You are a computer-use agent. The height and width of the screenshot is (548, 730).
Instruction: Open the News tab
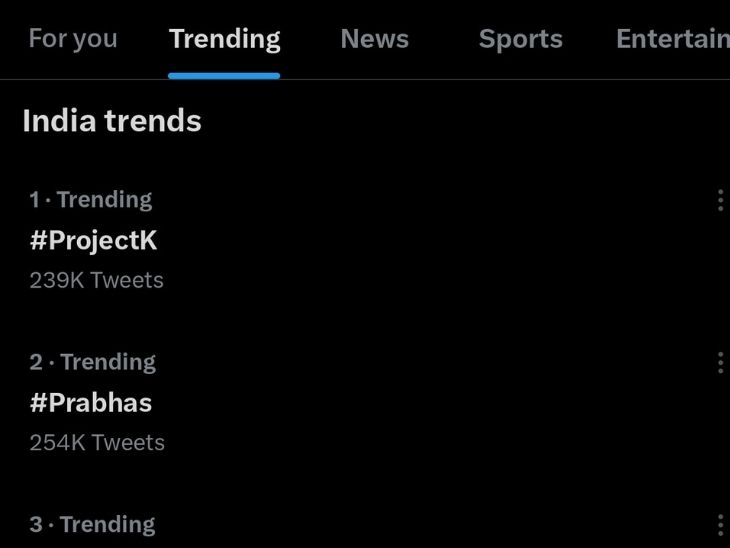pos(374,39)
